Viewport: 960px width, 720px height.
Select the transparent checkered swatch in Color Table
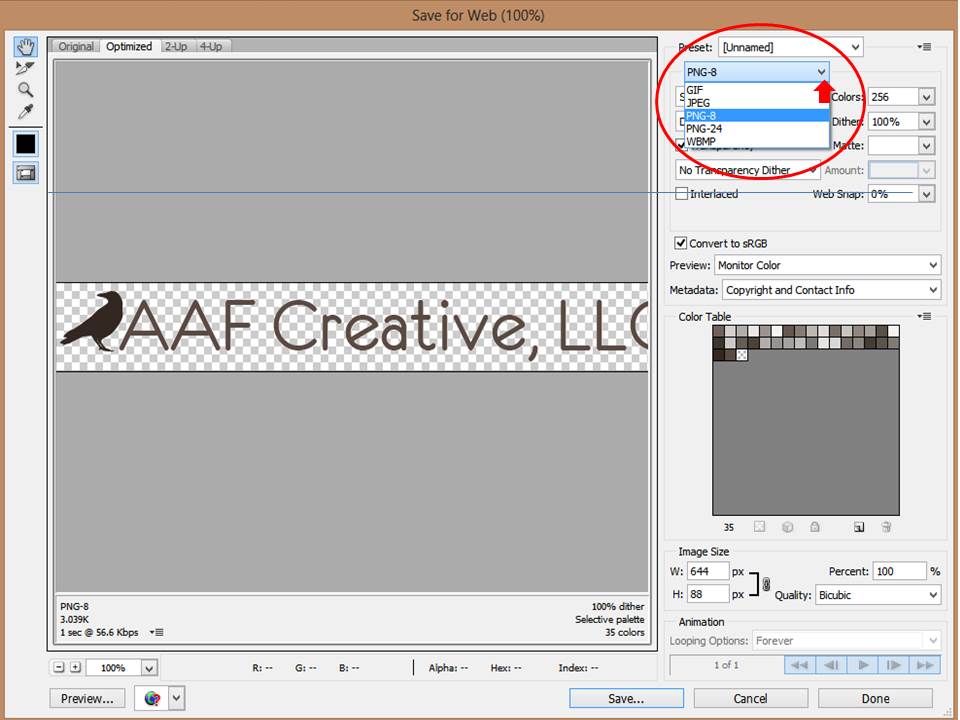[742, 354]
